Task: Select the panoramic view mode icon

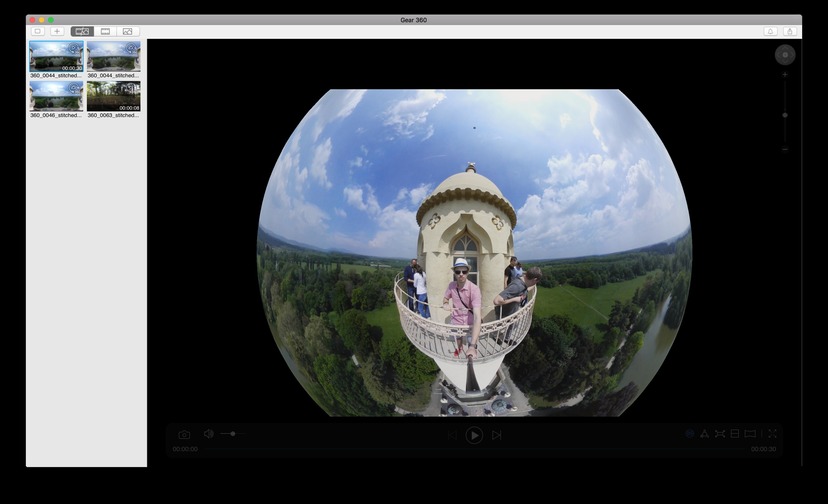Action: [x=750, y=434]
